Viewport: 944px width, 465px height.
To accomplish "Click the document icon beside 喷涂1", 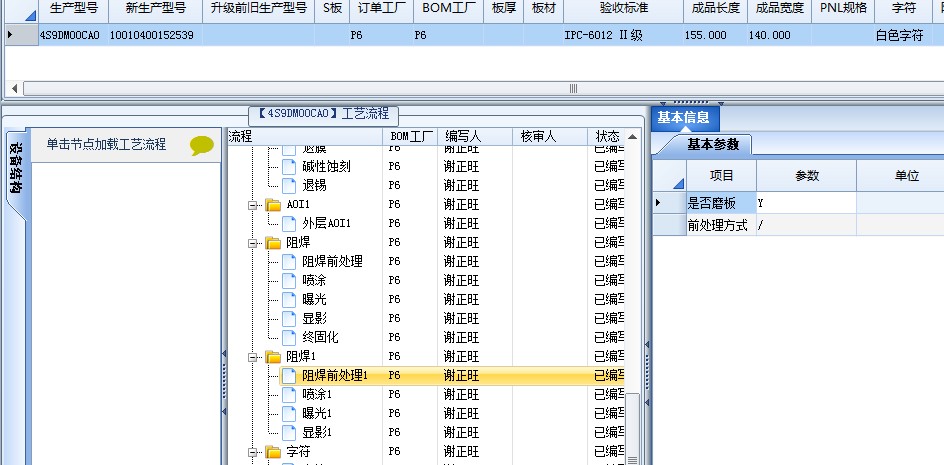I will coord(290,395).
